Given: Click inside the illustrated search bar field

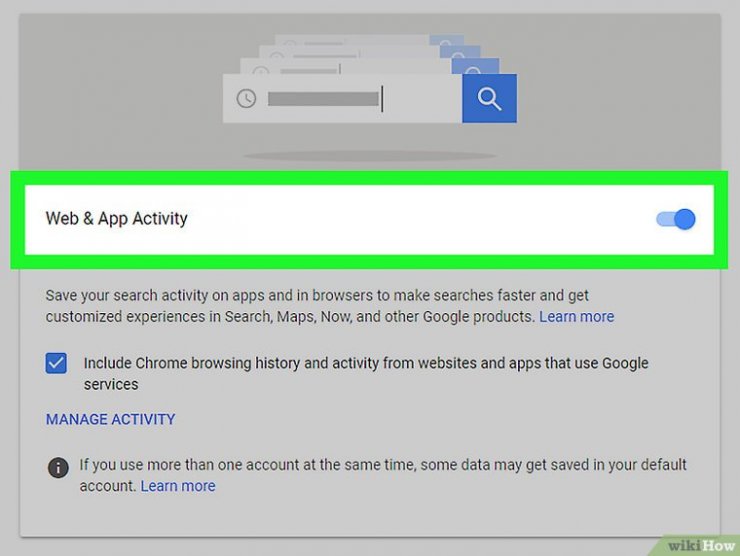Looking at the screenshot, I should click(420, 98).
